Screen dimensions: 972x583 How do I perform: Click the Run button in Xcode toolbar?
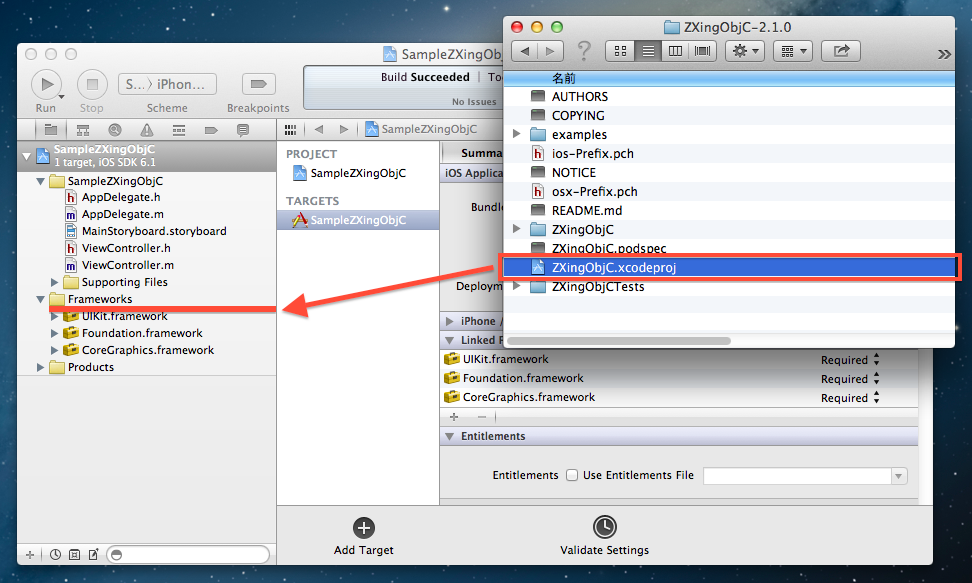[x=46, y=84]
